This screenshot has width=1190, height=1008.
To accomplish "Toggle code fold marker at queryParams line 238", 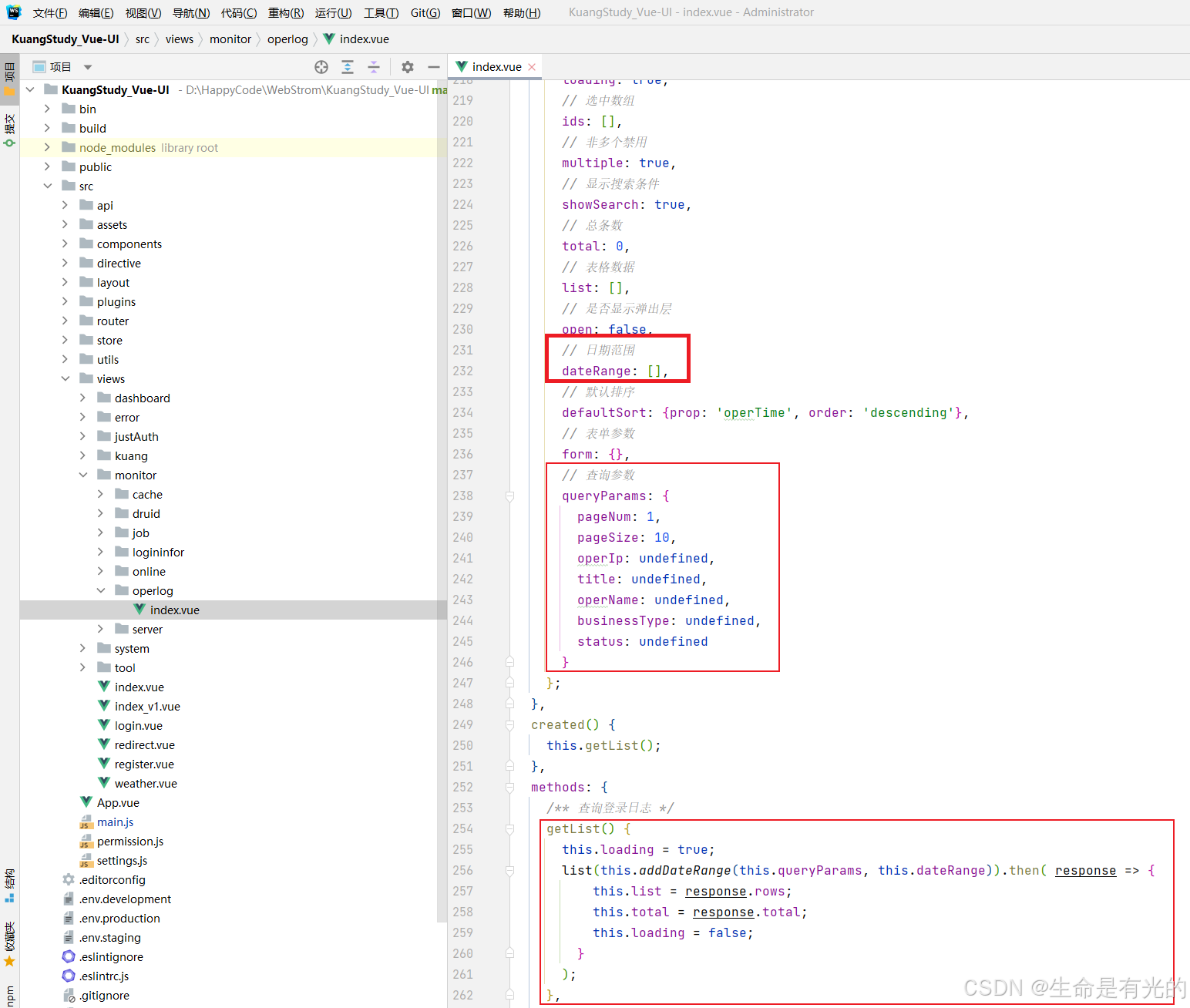I will pos(509,496).
